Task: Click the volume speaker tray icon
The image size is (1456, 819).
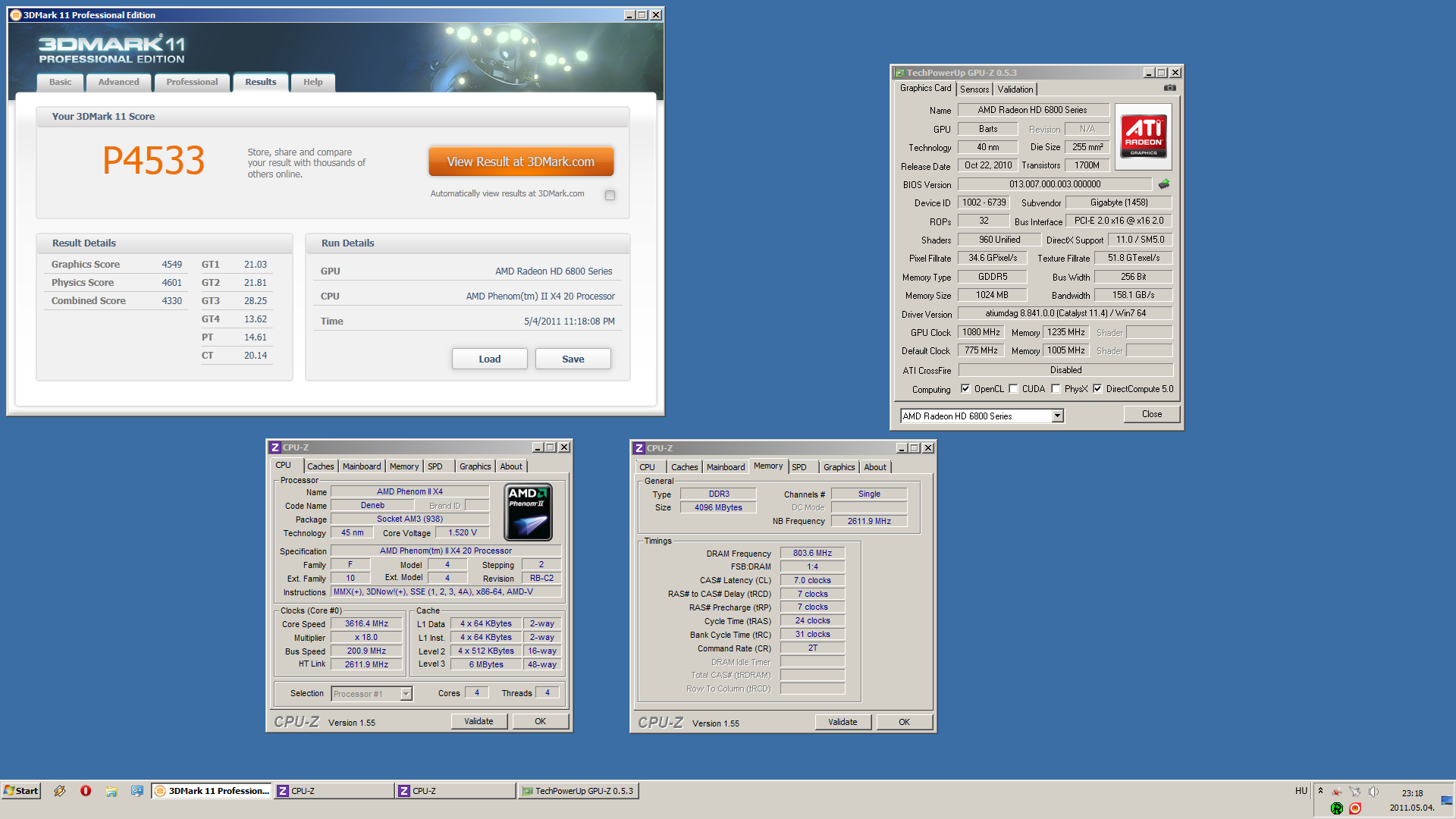Action: tap(1373, 792)
